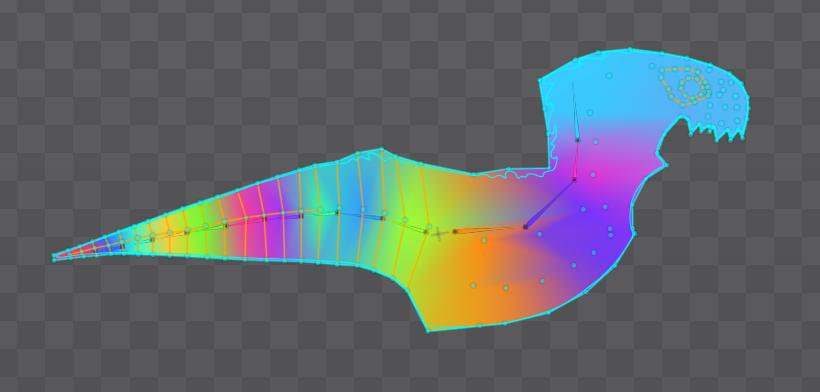Viewport: 820px width, 392px height.
Task: Select the mesh vertex at the tail tip
Action: 54,256
